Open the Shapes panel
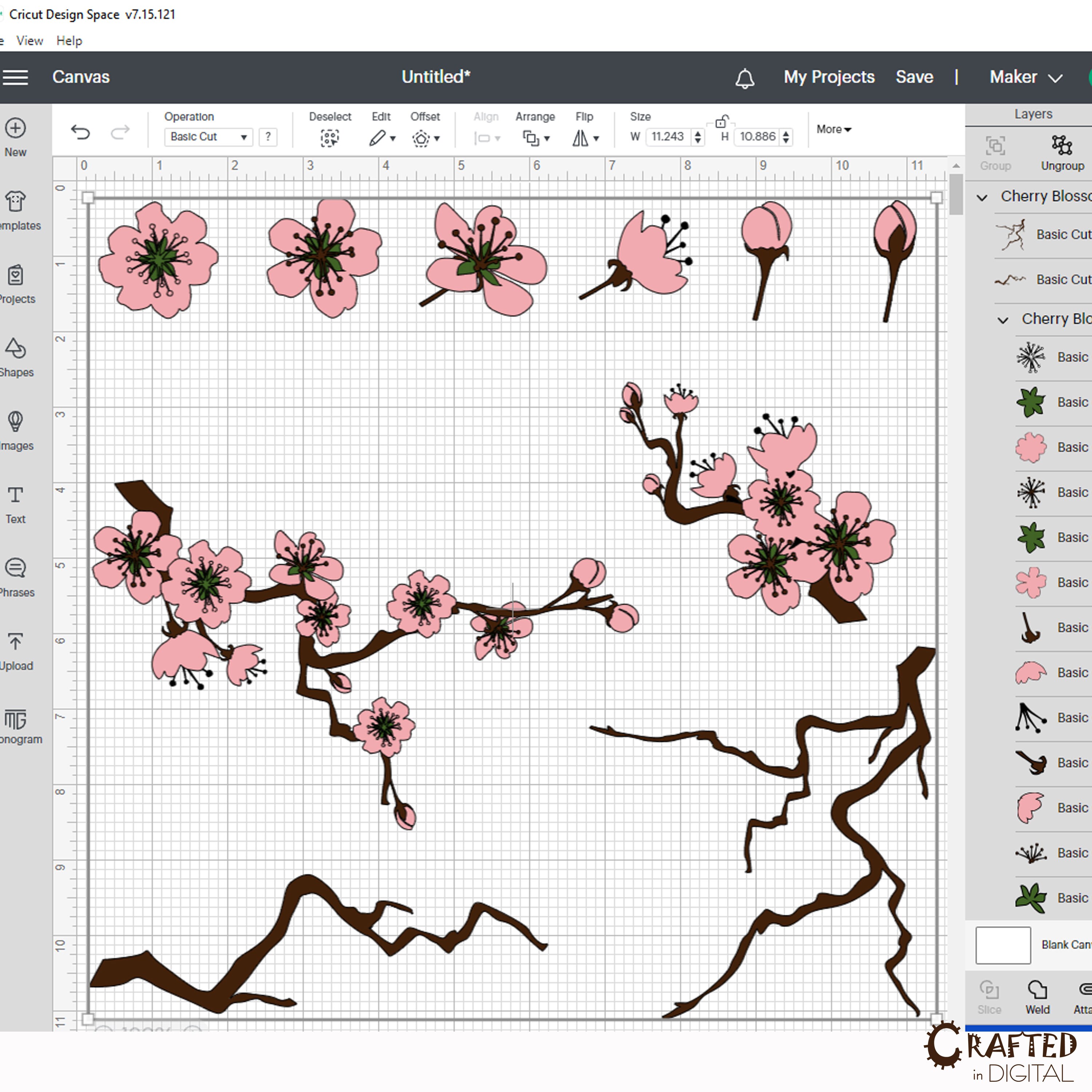This screenshot has width=1092, height=1092. coord(15,356)
